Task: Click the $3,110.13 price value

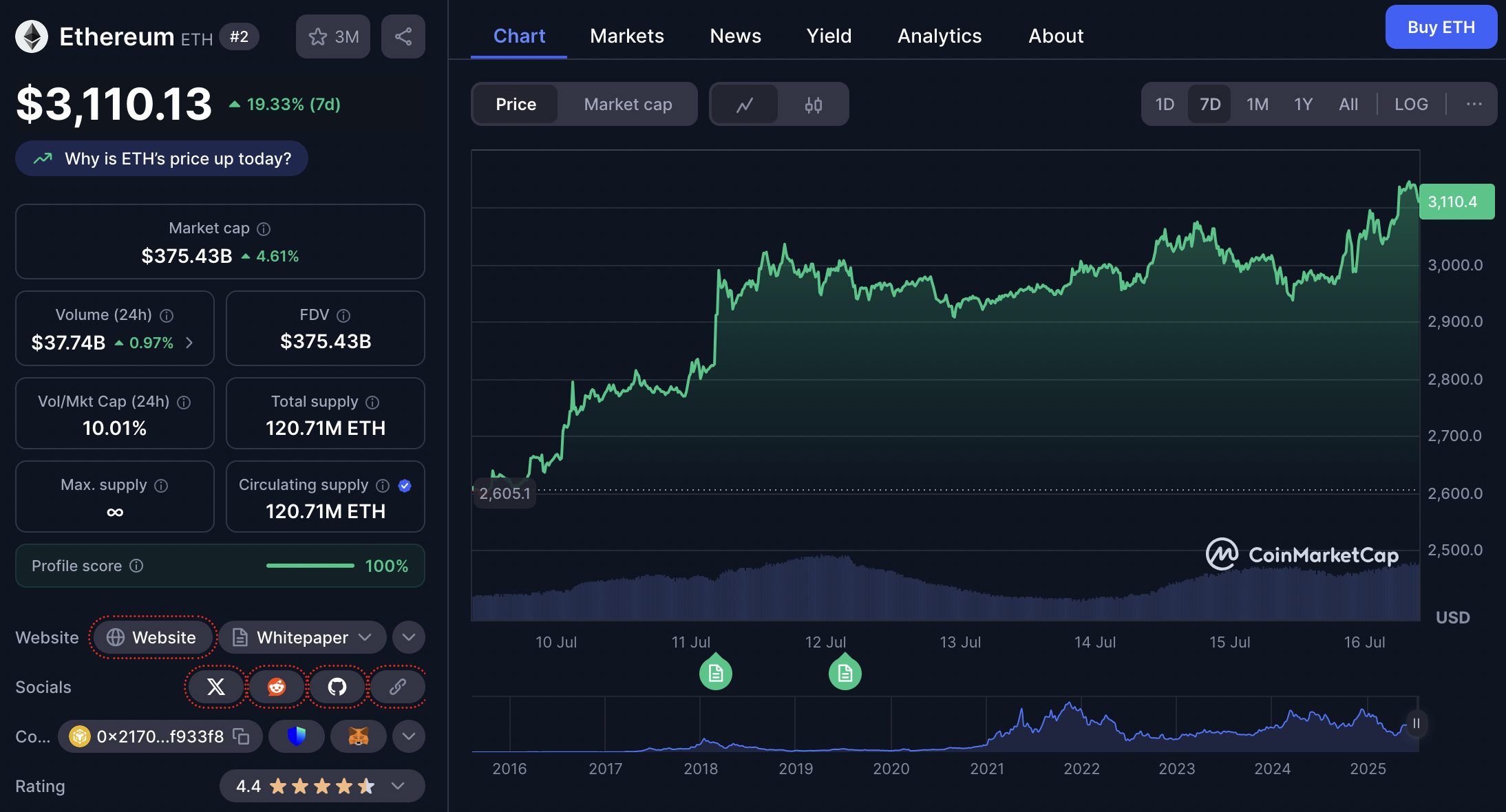Action: click(114, 104)
